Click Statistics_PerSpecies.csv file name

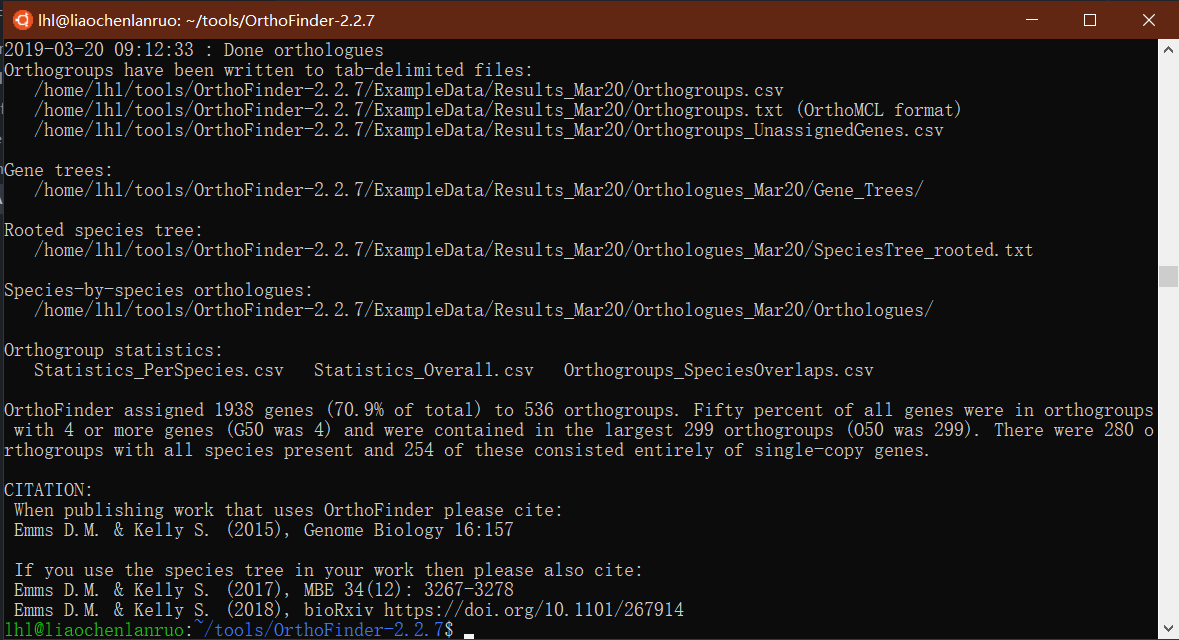pos(159,370)
